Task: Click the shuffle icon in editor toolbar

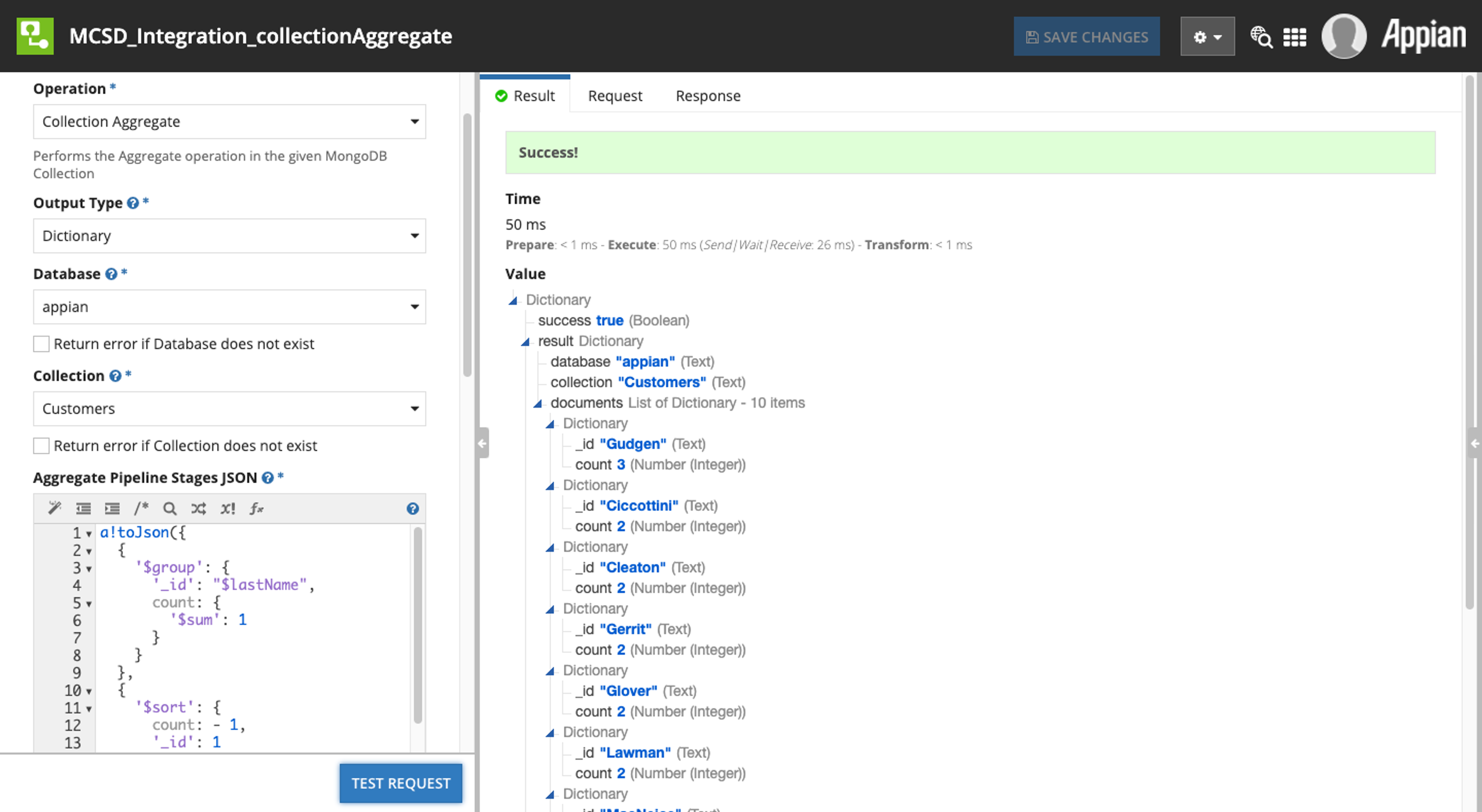Action: click(198, 508)
